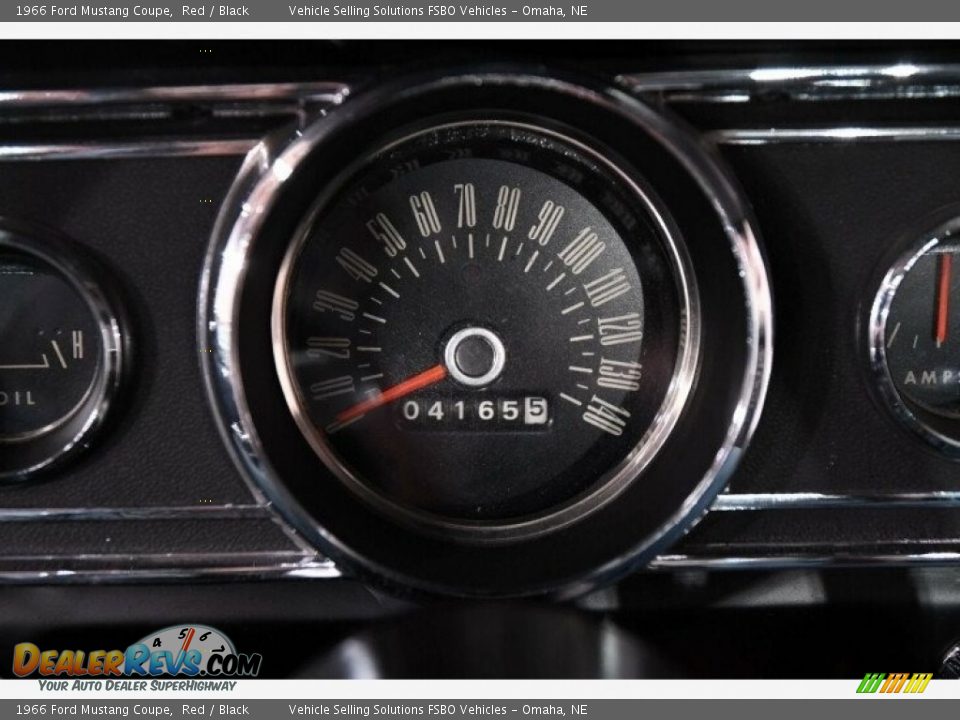The height and width of the screenshot is (720, 960).
Task: Click the 120 mark on the speedometer
Action: pyautogui.click(x=620, y=329)
